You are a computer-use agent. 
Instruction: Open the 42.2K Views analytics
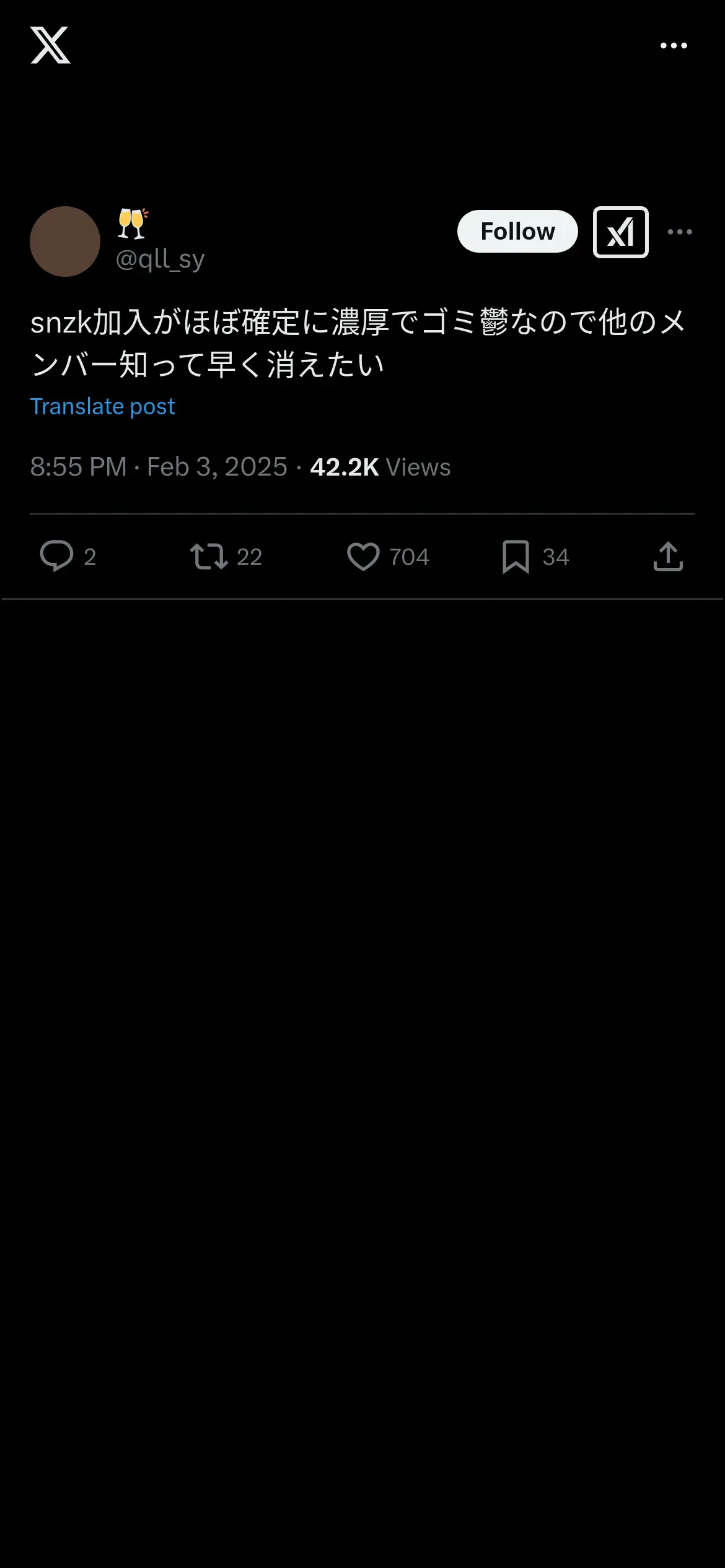tap(380, 467)
